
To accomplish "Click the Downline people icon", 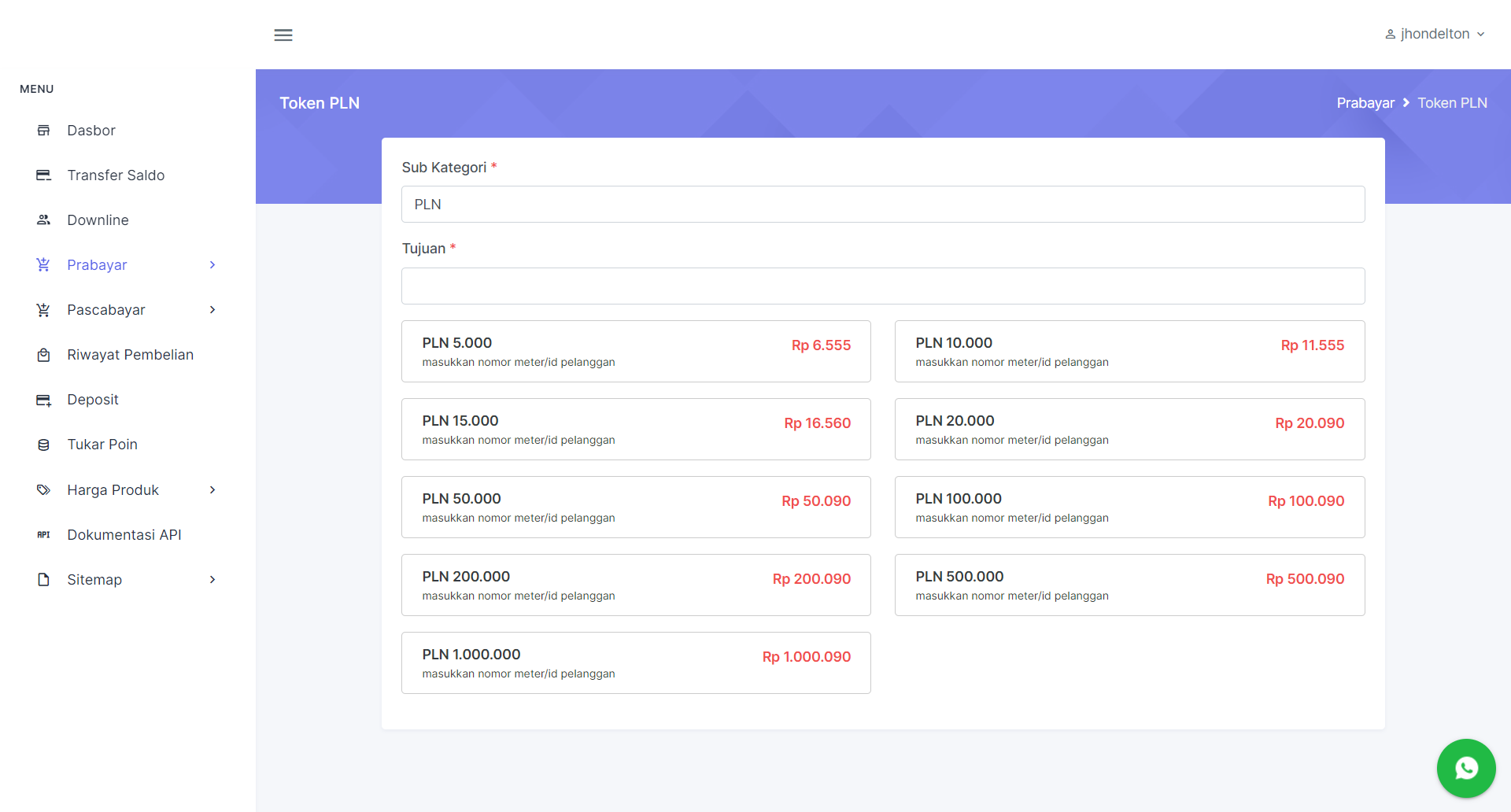I will click(x=44, y=220).
